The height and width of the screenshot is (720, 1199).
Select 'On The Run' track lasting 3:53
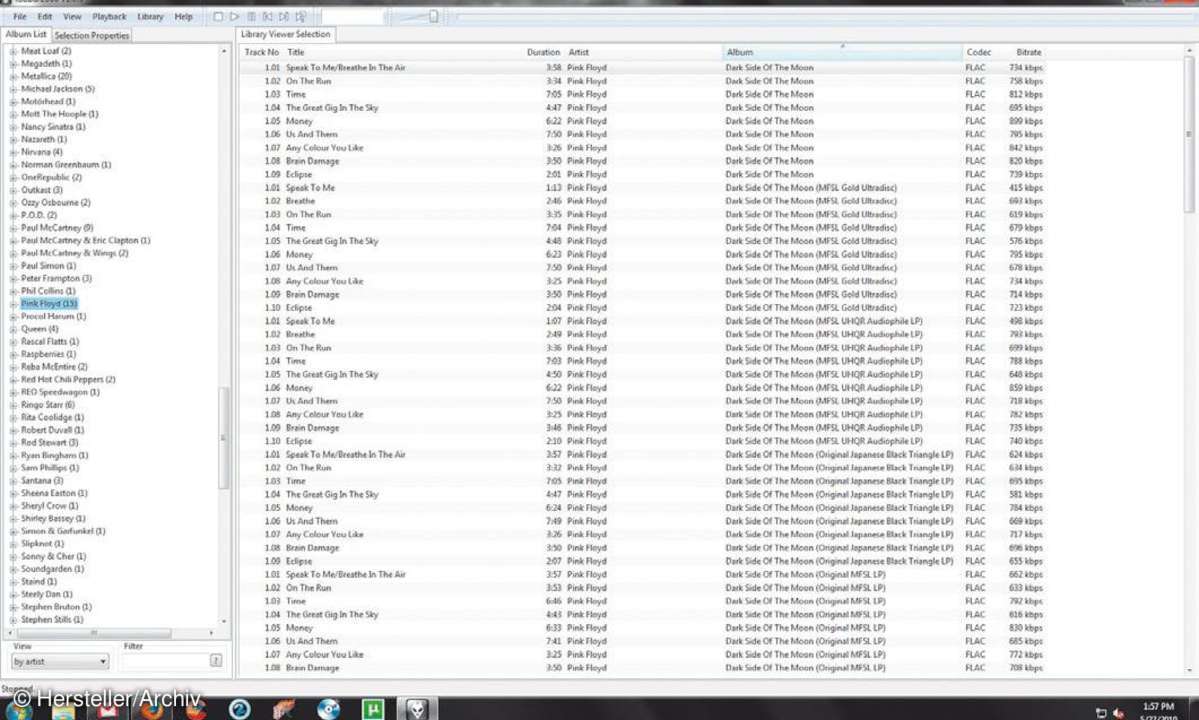tap(642, 588)
